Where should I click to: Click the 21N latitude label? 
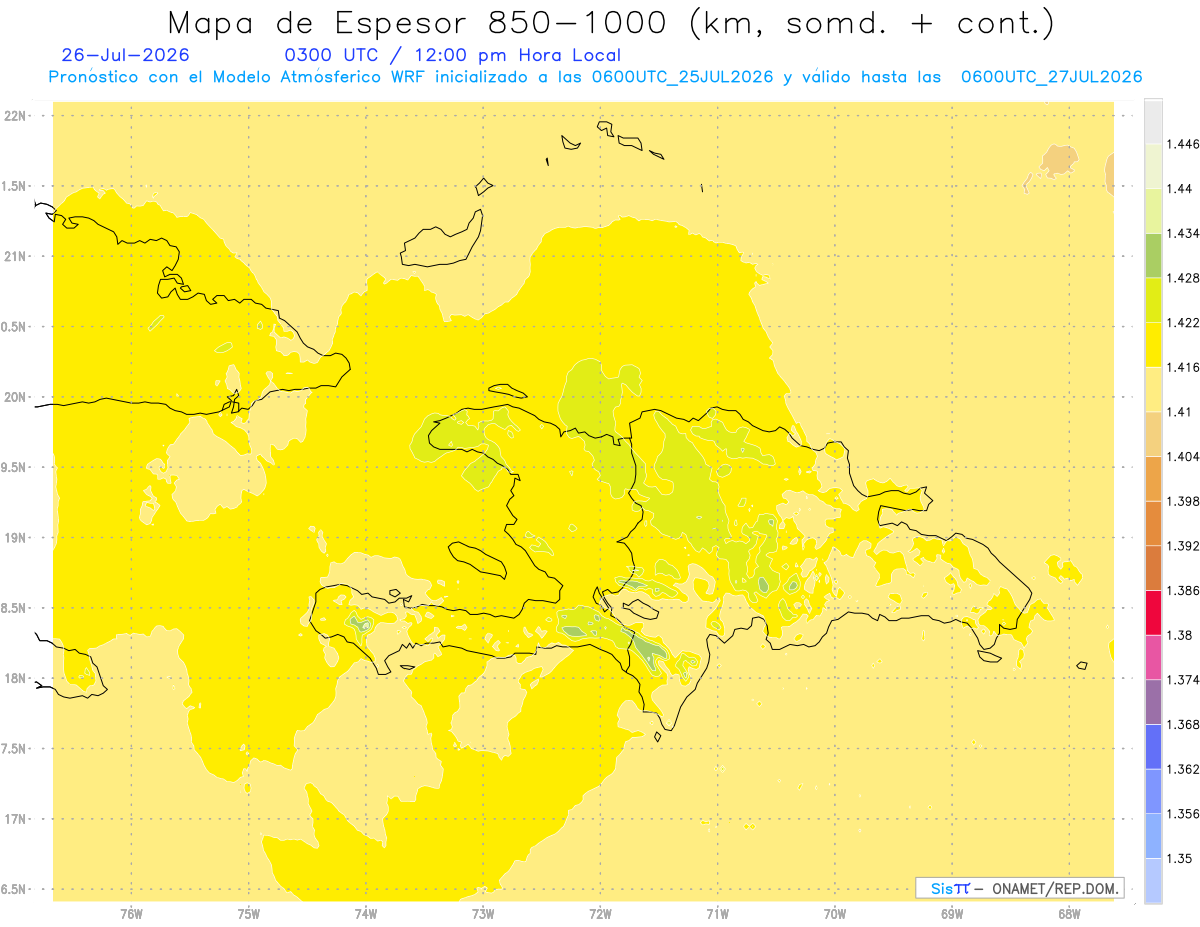17,257
